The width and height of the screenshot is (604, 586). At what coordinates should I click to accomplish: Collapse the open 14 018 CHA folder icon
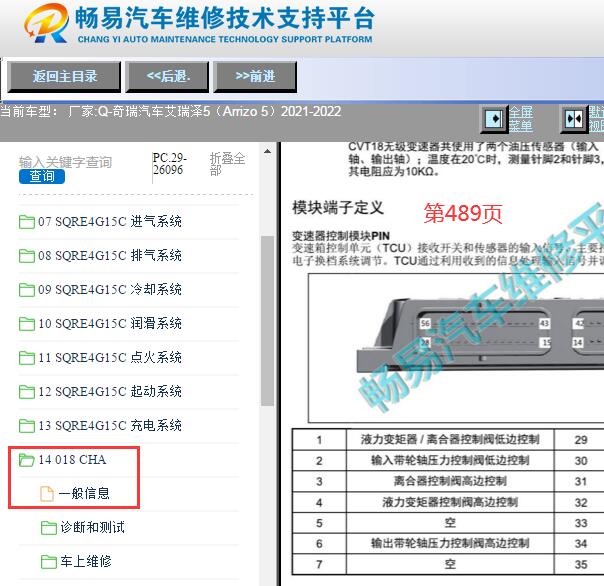point(27,460)
